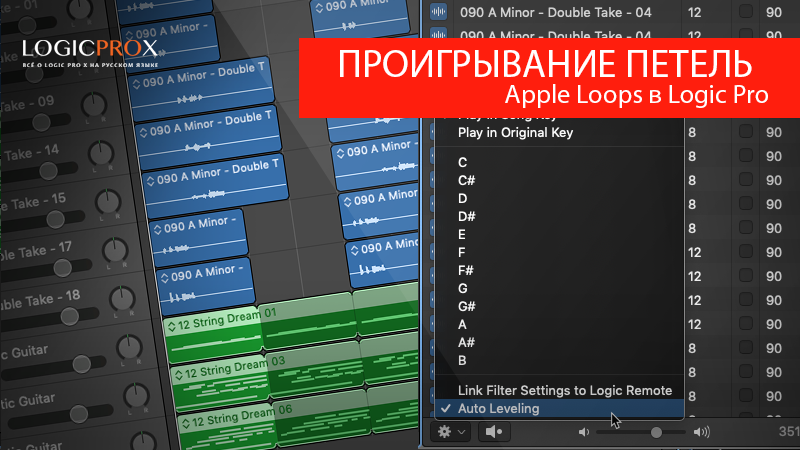Select key D# from the menu
The width and height of the screenshot is (800, 450).
(x=466, y=216)
